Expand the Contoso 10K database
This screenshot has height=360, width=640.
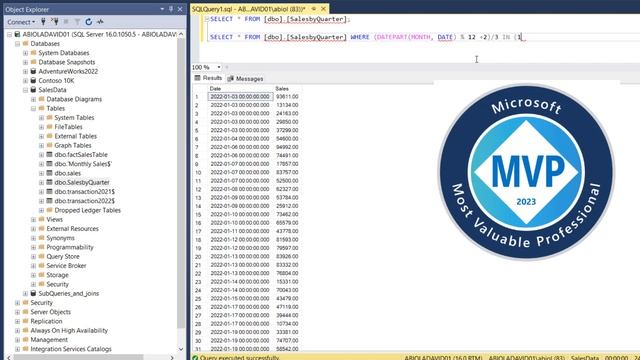point(25,81)
